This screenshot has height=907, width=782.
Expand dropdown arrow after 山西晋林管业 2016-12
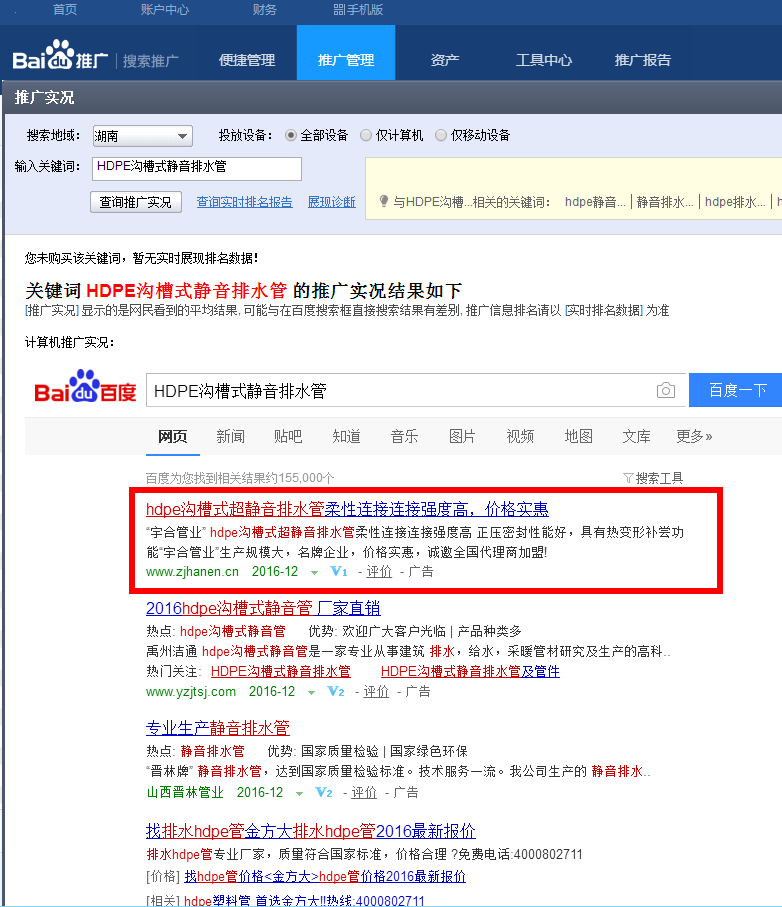coord(299,794)
